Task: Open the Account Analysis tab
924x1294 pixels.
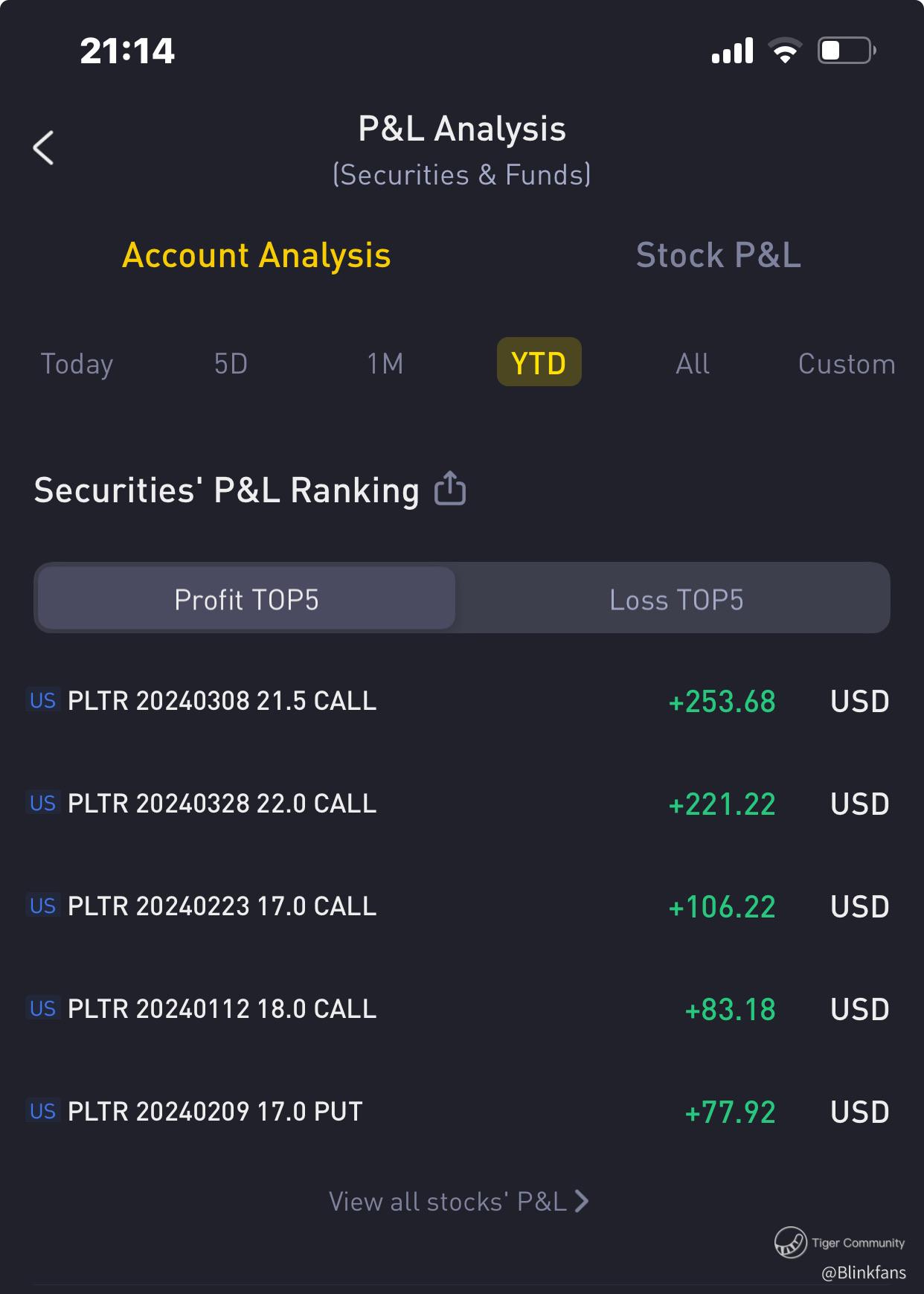Action: pos(257,255)
